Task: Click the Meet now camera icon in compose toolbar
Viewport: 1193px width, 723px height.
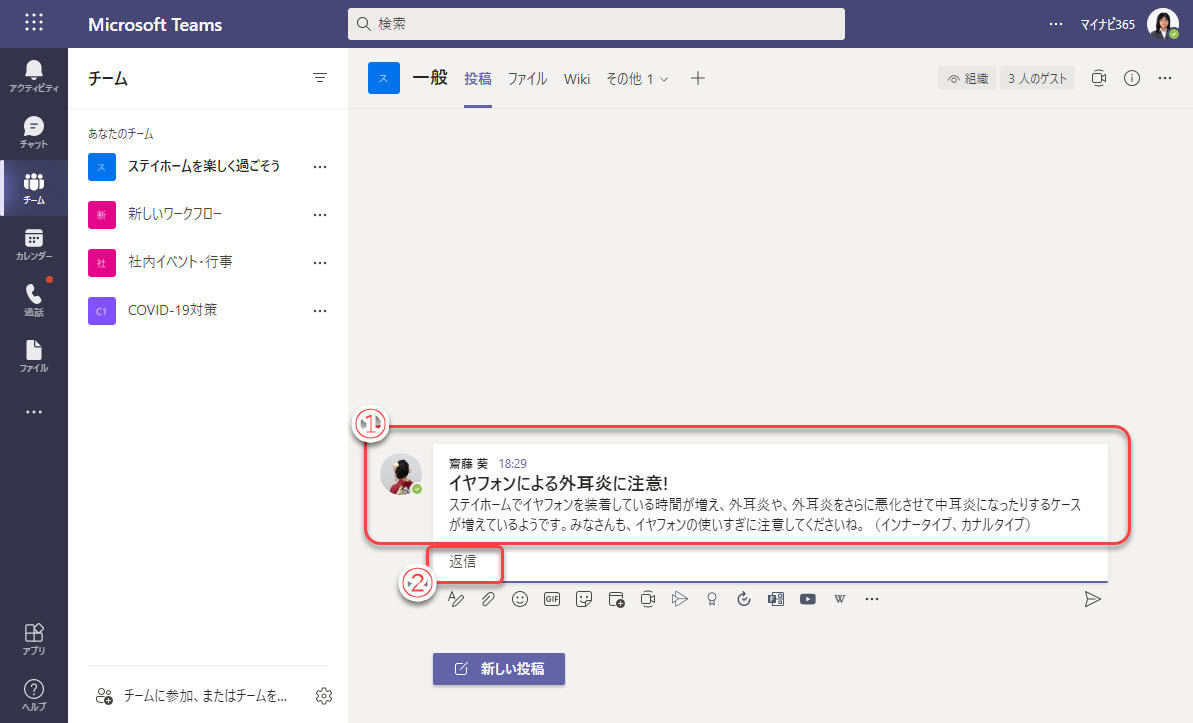Action: pyautogui.click(x=647, y=599)
